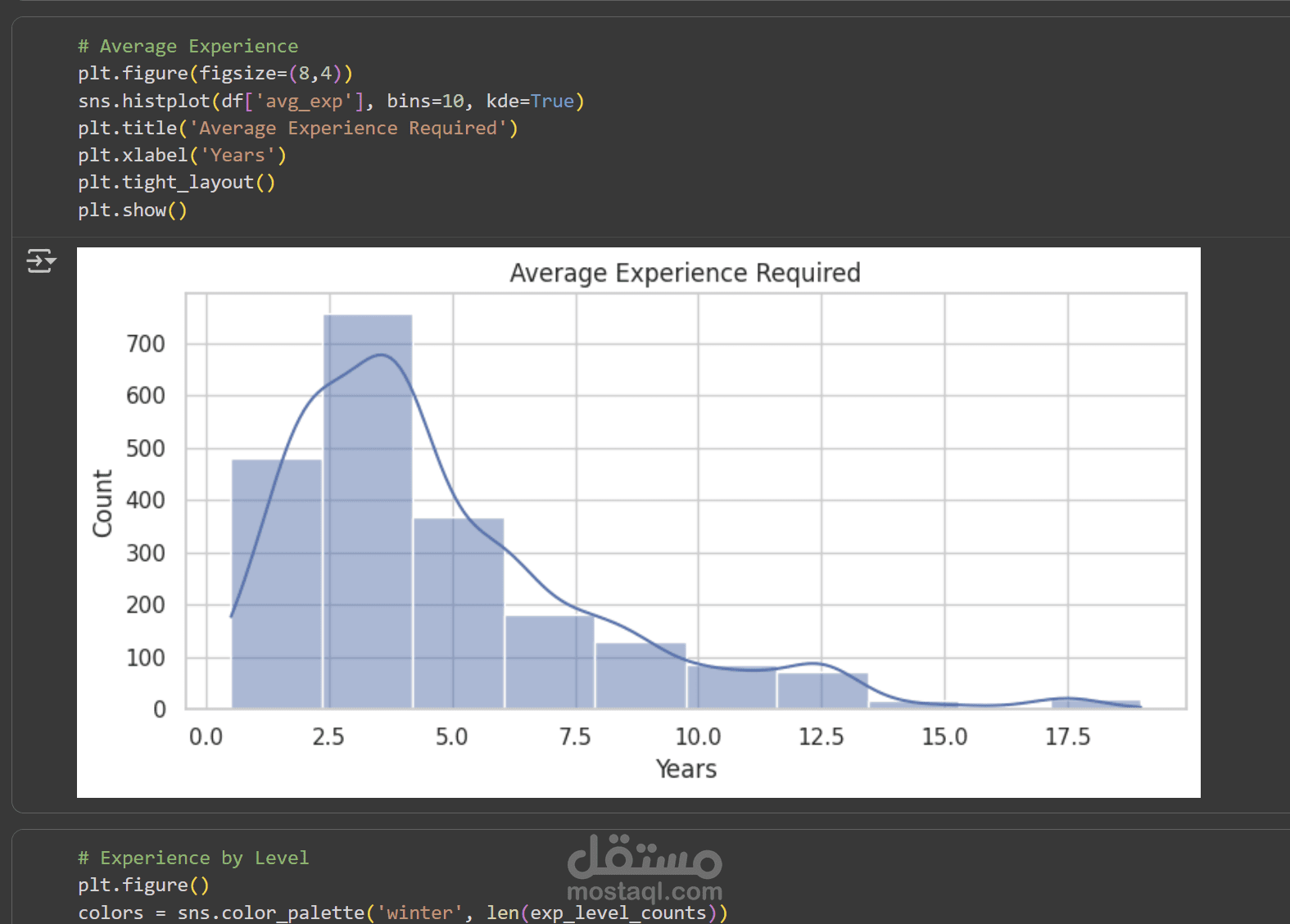Click the plt.title code line
This screenshot has width=1290, height=924.
[297, 129]
